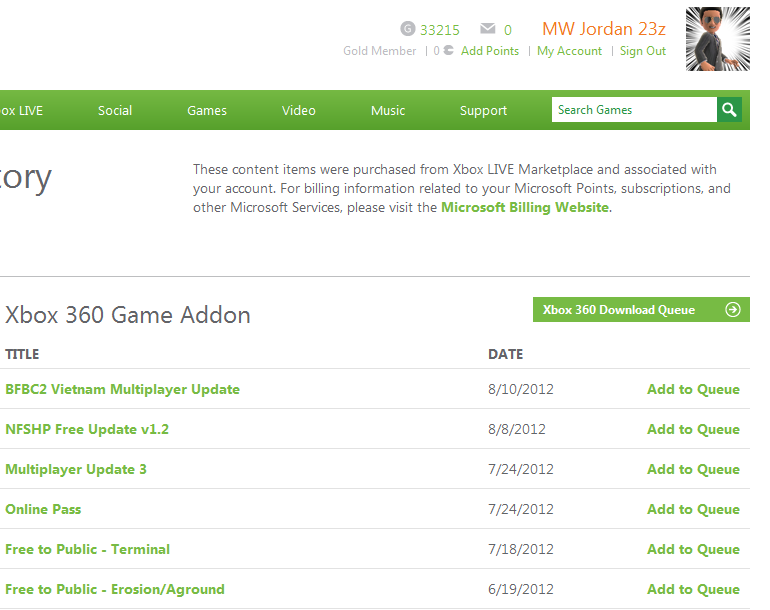This screenshot has width=770, height=610.
Task: Click the search magnifier icon button
Action: click(729, 110)
